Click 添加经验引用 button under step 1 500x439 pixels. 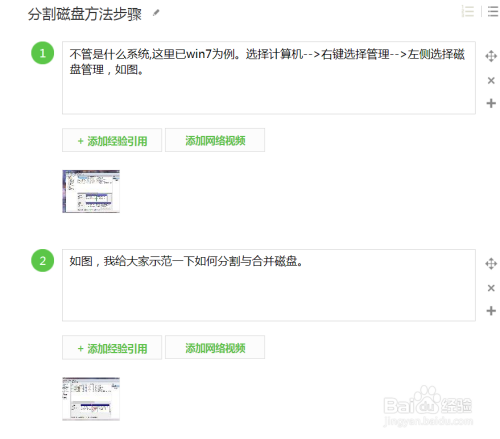pyautogui.click(x=112, y=140)
